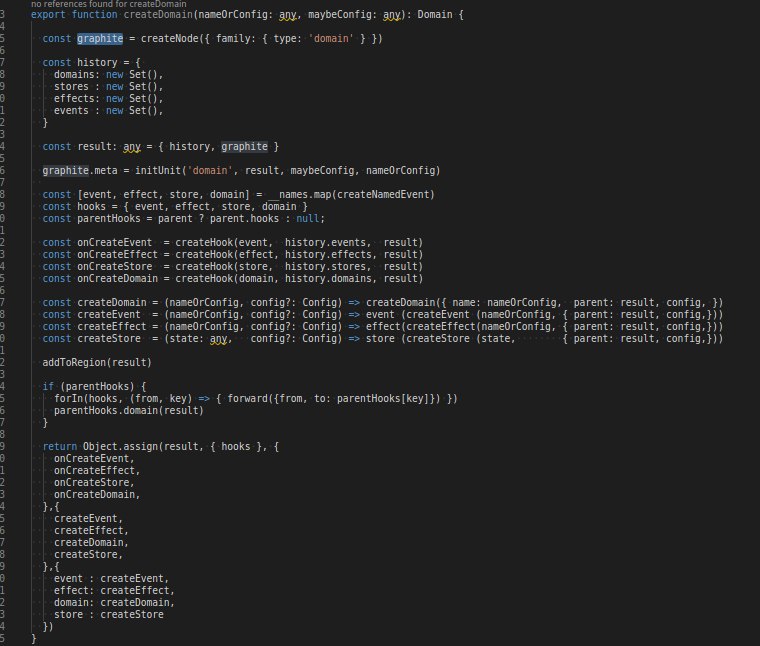The width and height of the screenshot is (760, 646).
Task: Click "createStore" in "const createStore =" line
Action: coord(109,338)
